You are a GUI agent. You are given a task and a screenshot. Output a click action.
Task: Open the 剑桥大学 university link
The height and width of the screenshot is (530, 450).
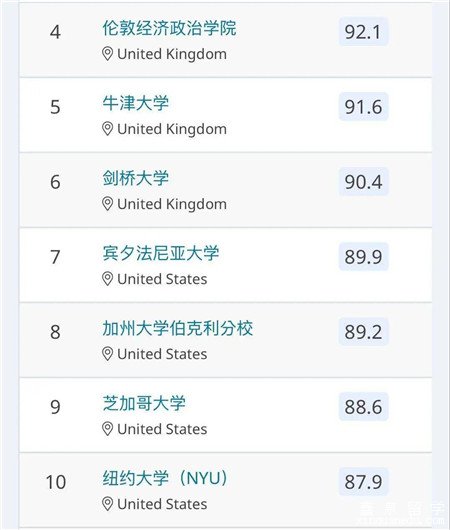[x=136, y=178]
